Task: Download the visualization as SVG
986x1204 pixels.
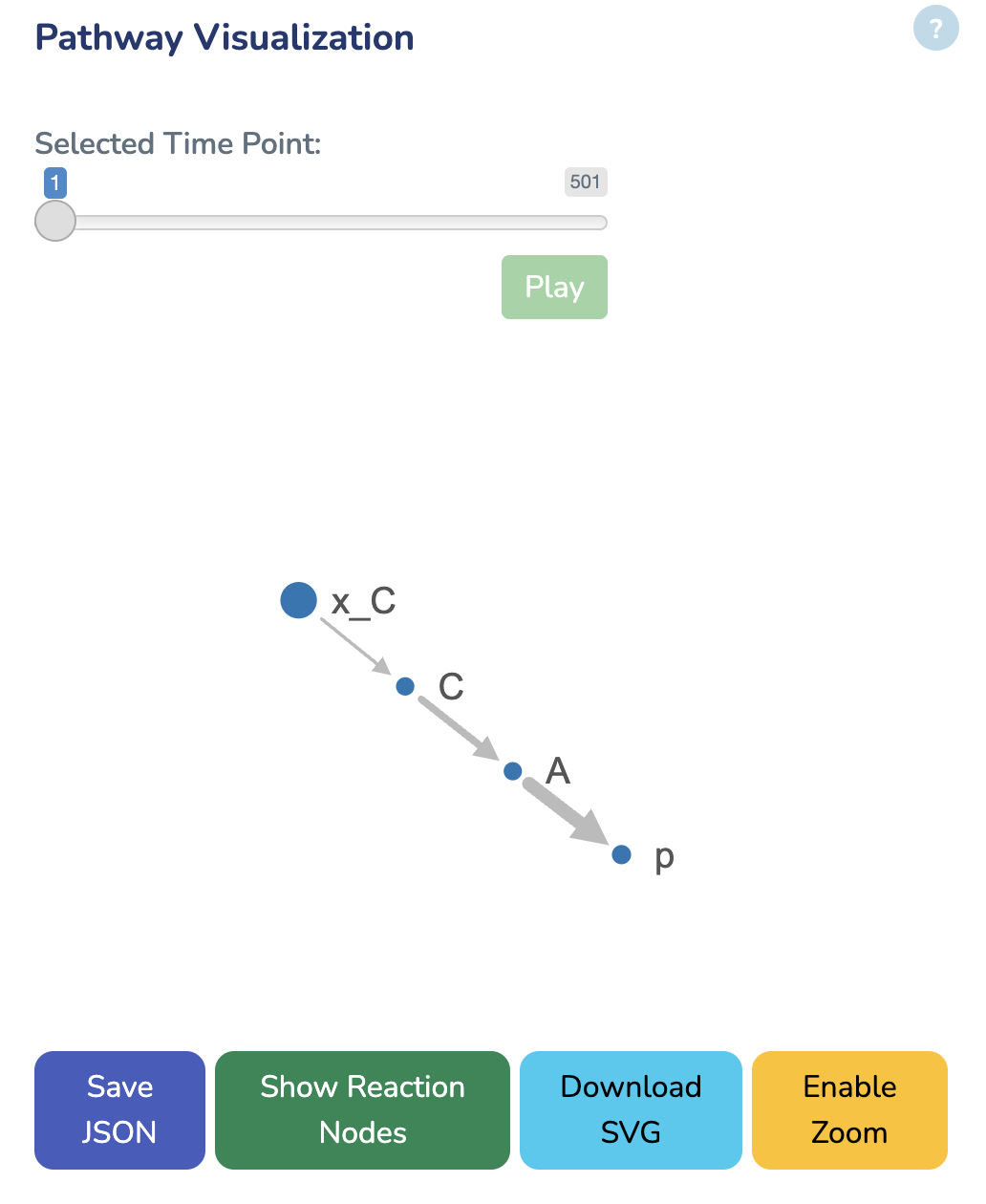Action: tap(630, 1109)
